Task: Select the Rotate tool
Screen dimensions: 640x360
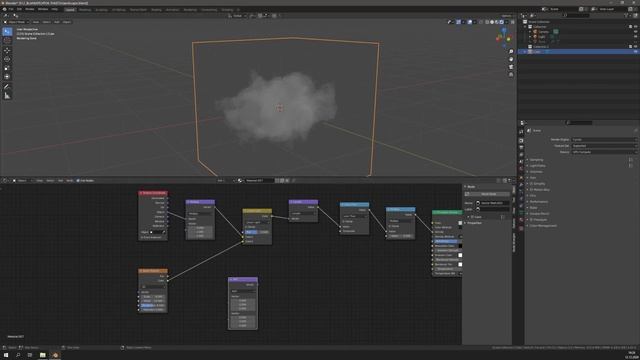Action: click(x=7, y=59)
